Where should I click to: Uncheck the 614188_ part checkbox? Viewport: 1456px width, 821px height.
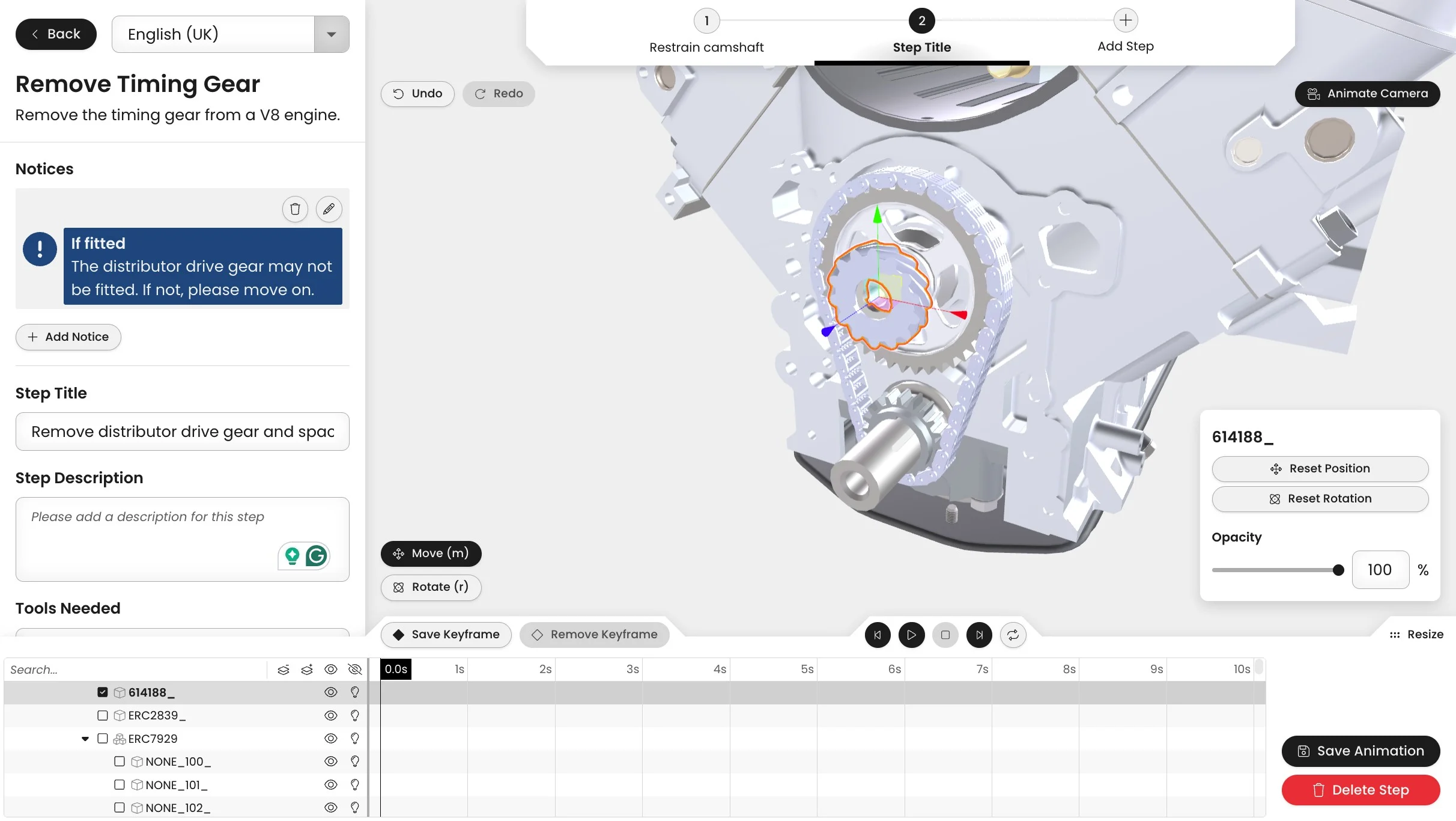103,692
